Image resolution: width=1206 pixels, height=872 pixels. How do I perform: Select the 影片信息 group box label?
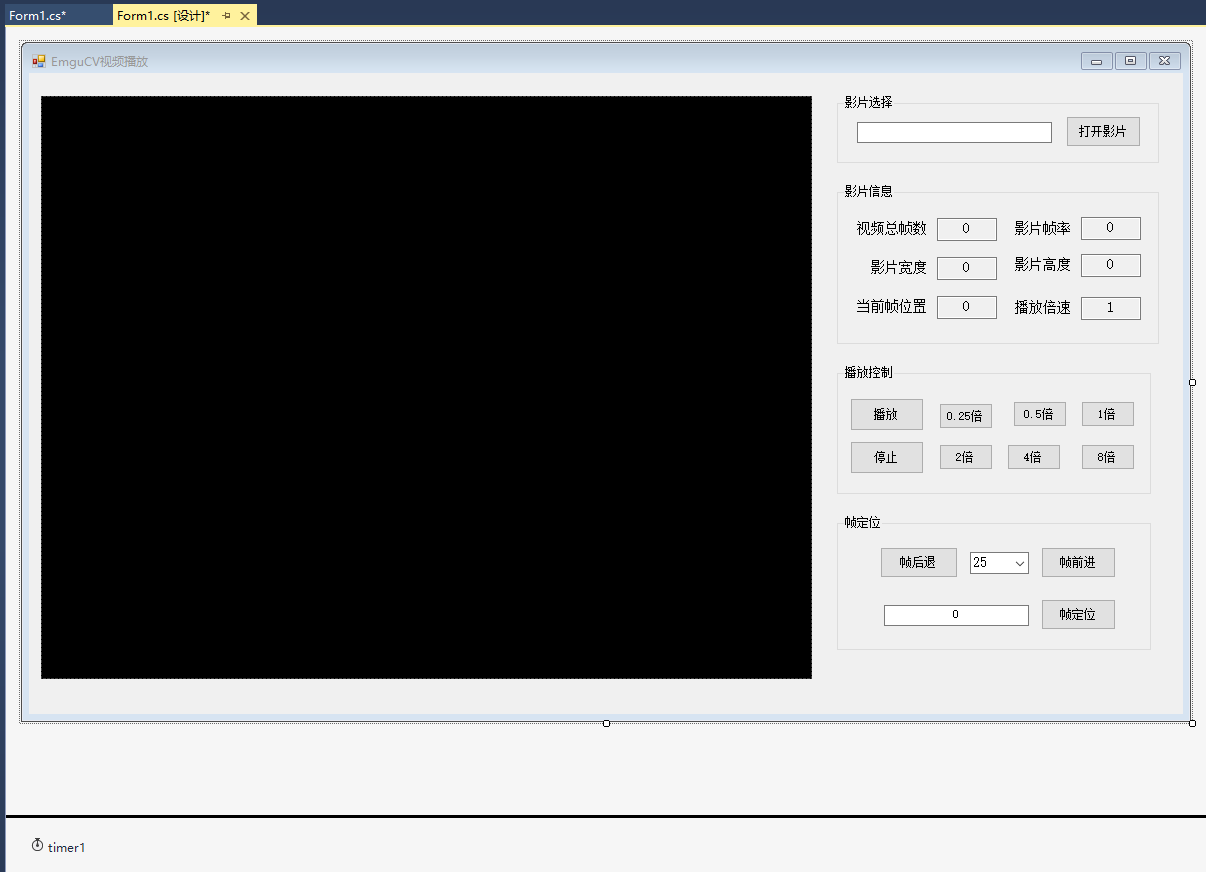(x=868, y=191)
